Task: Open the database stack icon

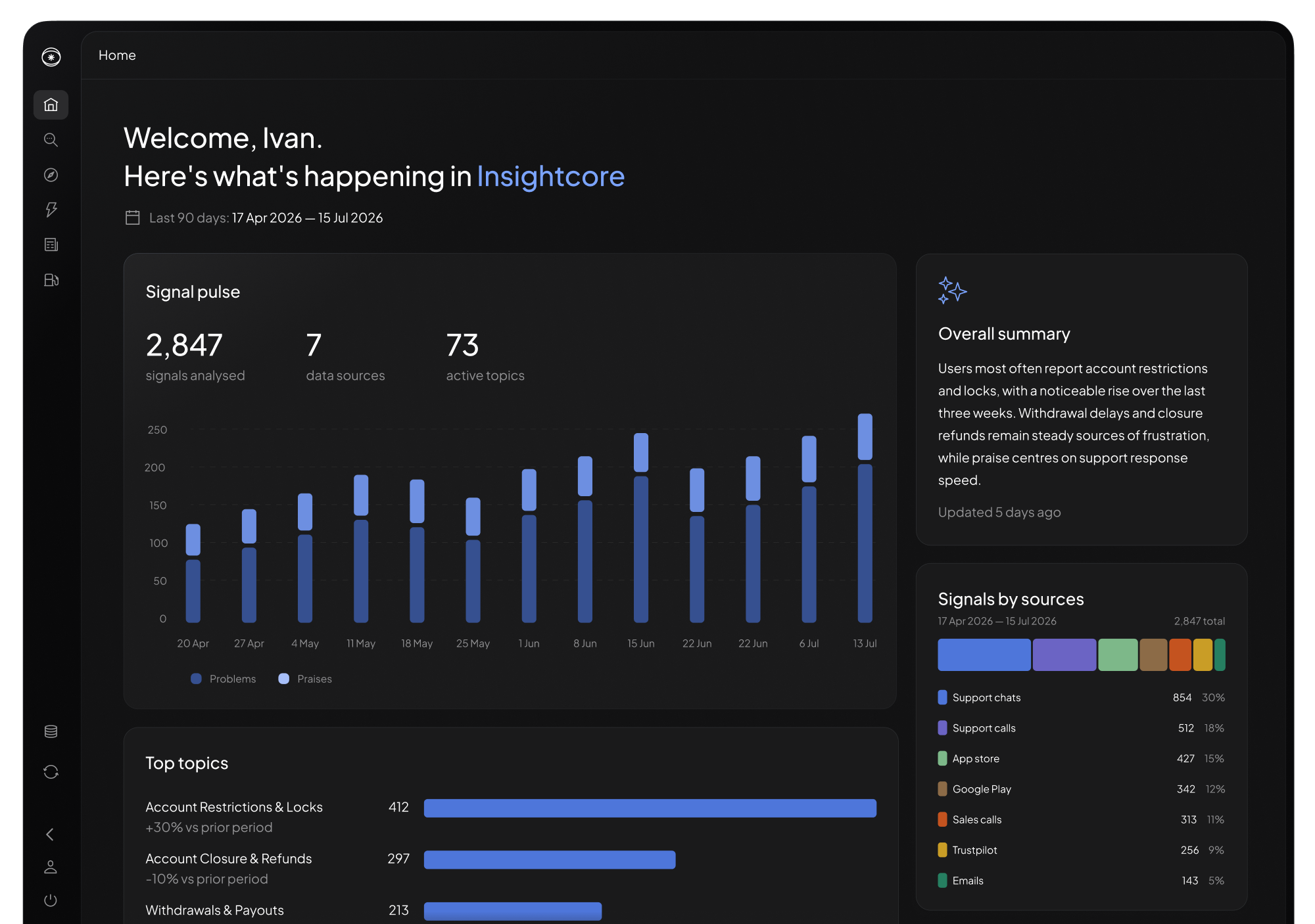Action: 51,731
